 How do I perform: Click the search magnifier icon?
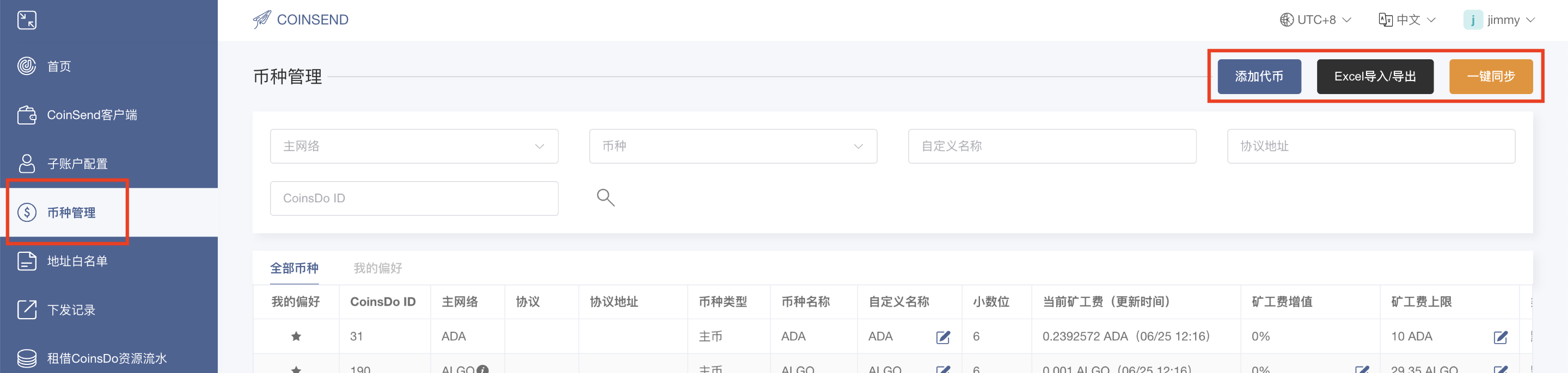tap(605, 197)
